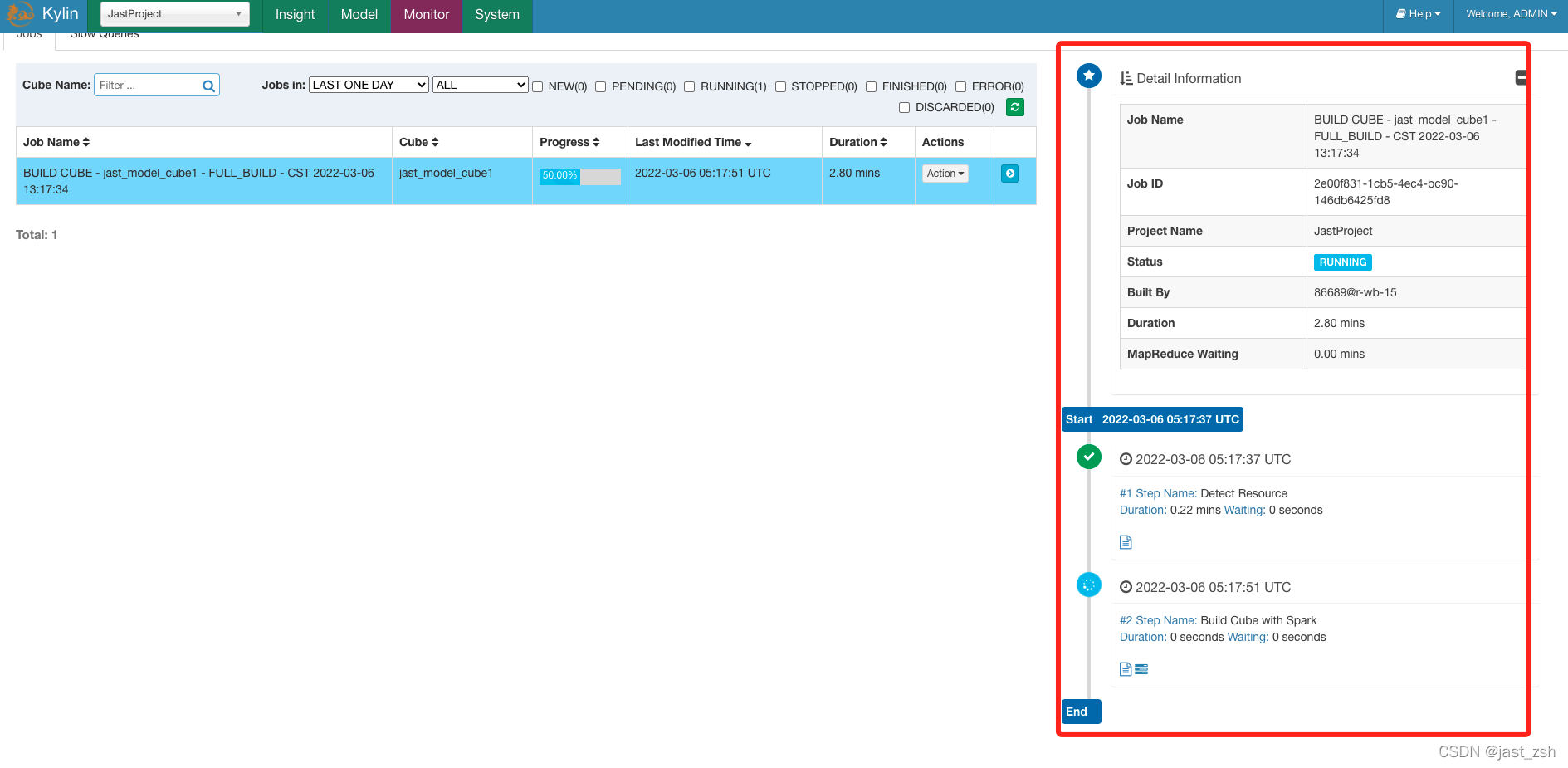Go to the Model tab
Image resolution: width=1568 pixels, height=768 pixels.
359,15
